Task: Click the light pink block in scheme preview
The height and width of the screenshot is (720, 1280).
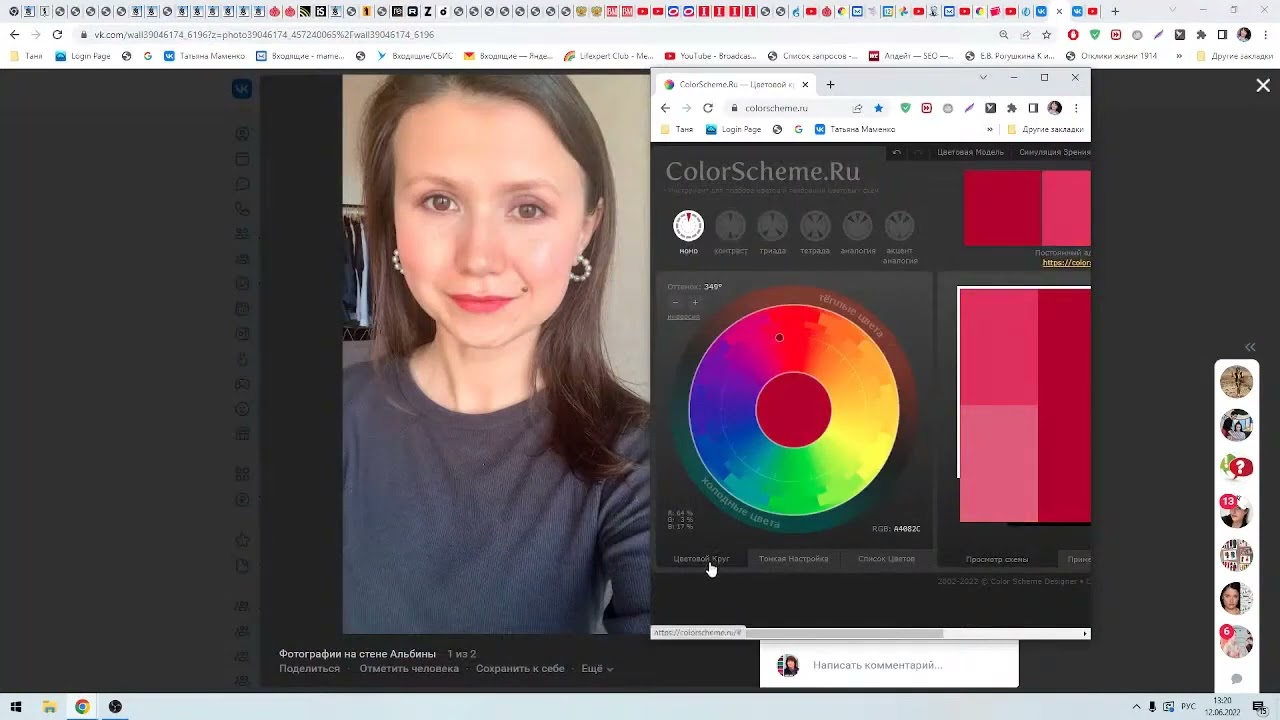Action: point(999,463)
